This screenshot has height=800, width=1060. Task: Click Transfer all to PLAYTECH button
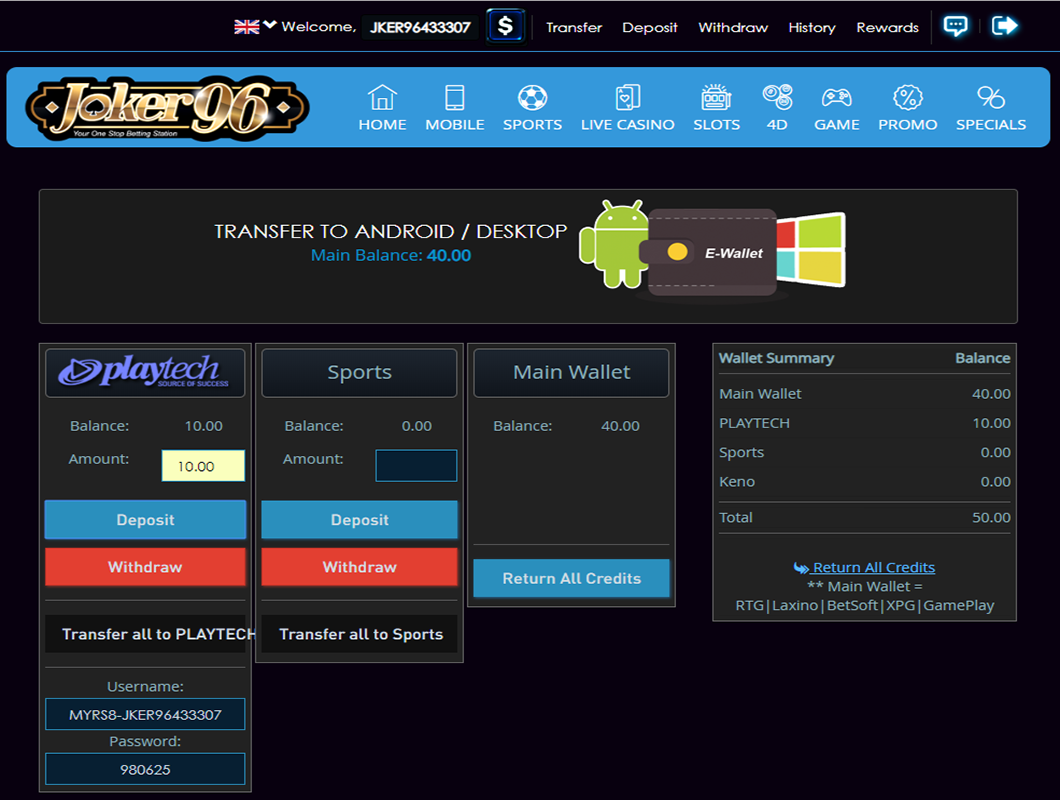[x=146, y=634]
